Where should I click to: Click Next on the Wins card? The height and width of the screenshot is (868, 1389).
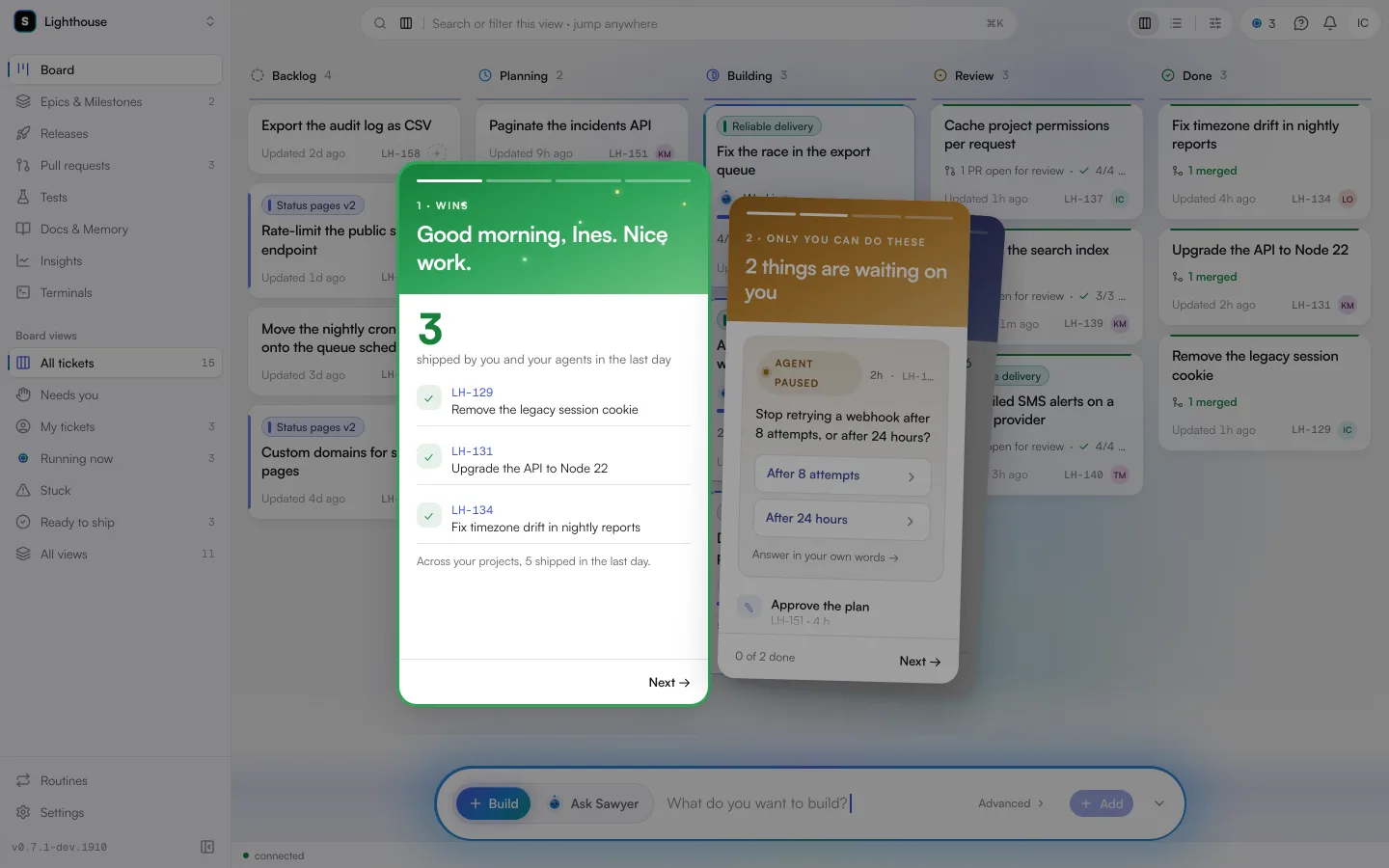coord(668,683)
